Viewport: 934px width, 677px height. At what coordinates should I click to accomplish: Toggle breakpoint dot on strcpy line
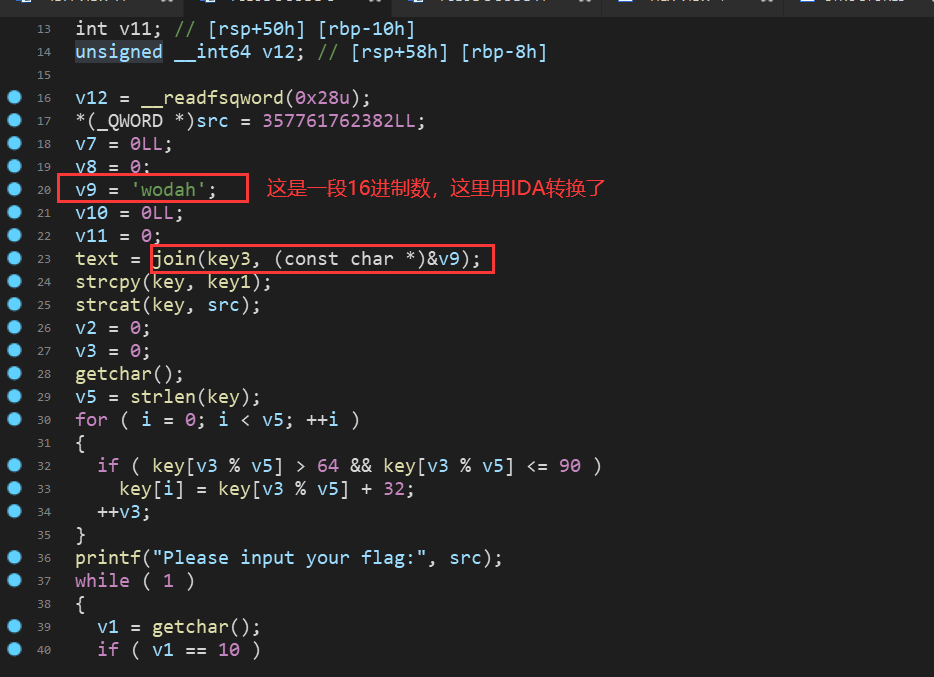tap(14, 281)
